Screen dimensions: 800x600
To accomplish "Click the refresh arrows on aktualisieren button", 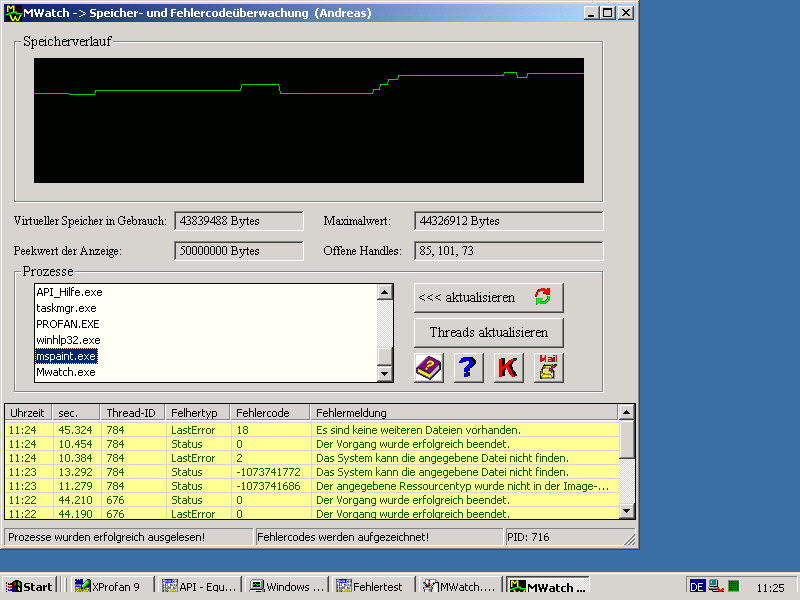I will [x=543, y=296].
